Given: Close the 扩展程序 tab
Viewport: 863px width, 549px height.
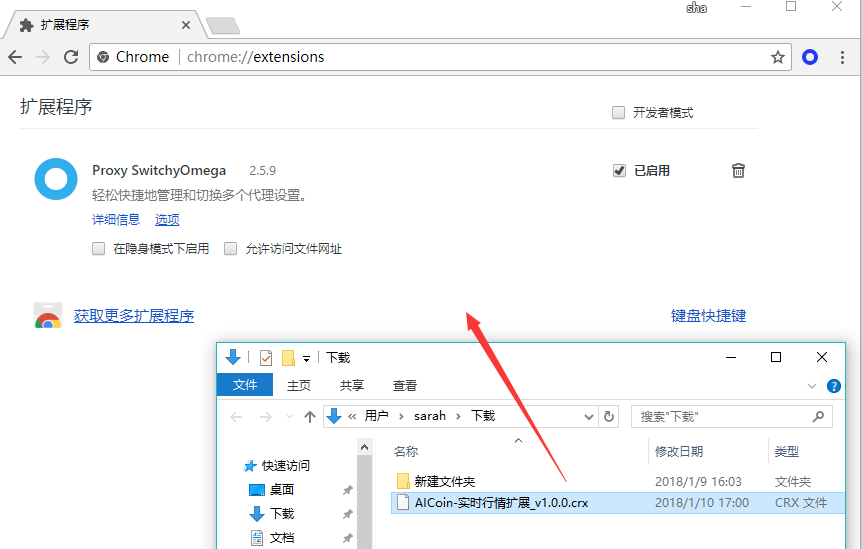Looking at the screenshot, I should tap(186, 25).
